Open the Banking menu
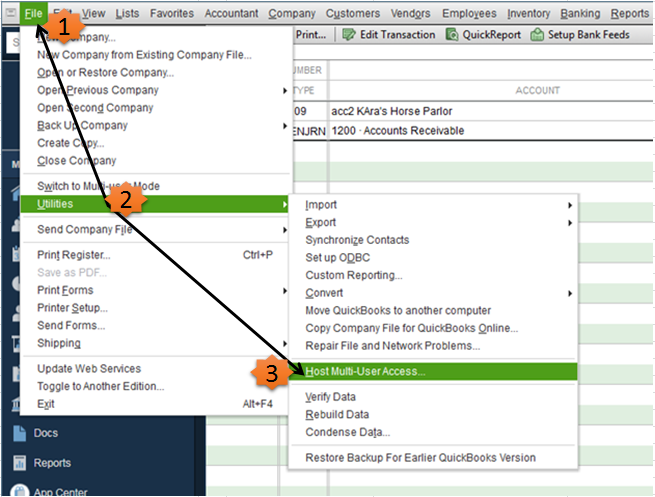 coord(580,13)
